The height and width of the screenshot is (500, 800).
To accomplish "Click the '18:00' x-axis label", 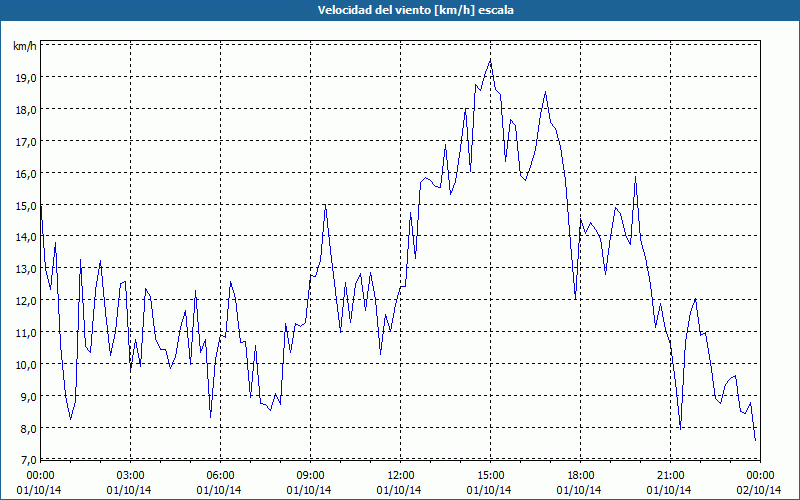I will [581, 476].
